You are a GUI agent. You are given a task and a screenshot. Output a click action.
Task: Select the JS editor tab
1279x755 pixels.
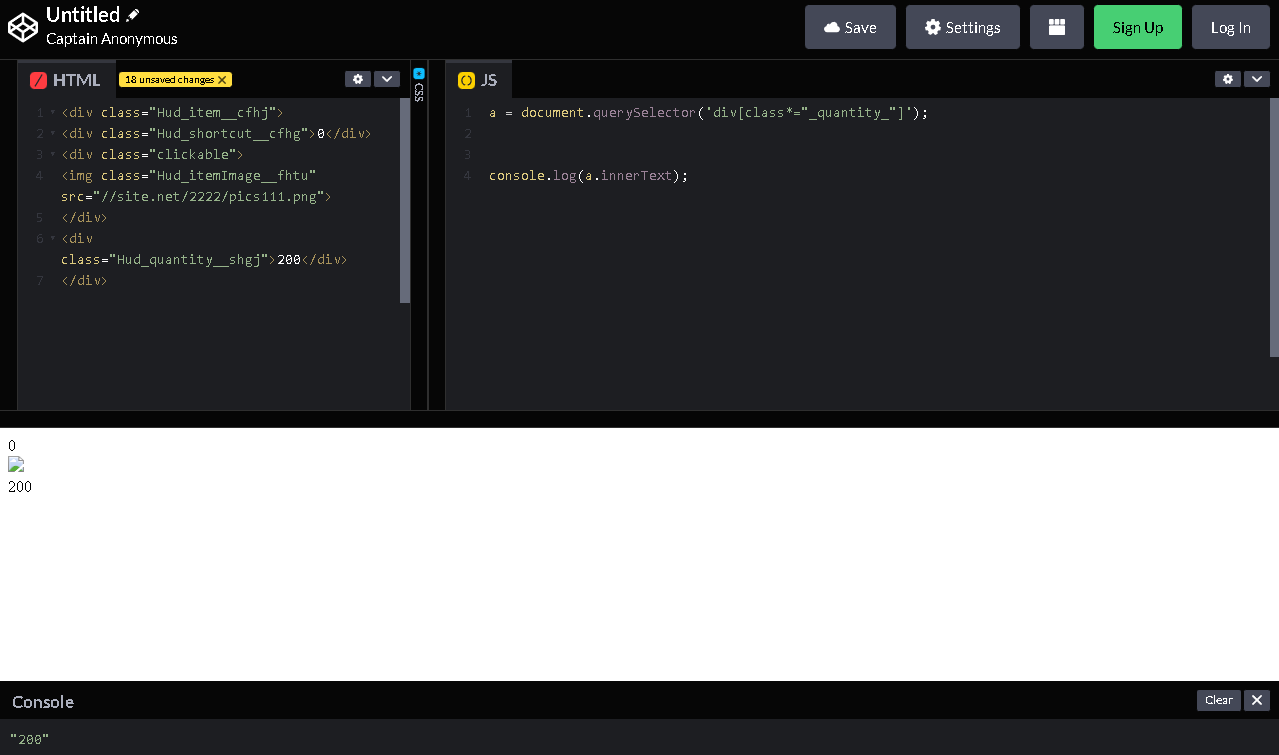click(x=478, y=80)
